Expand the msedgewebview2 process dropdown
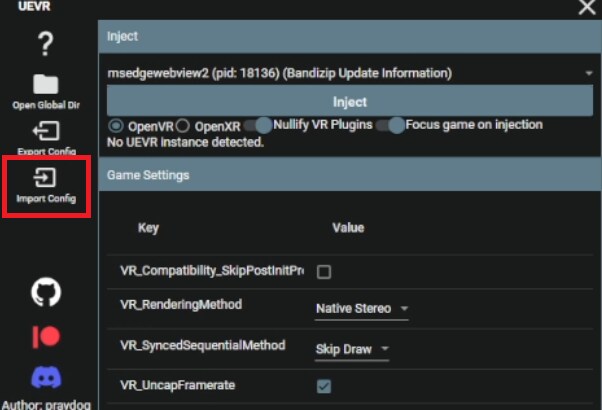Screen dimensions: 602x410 [588, 74]
